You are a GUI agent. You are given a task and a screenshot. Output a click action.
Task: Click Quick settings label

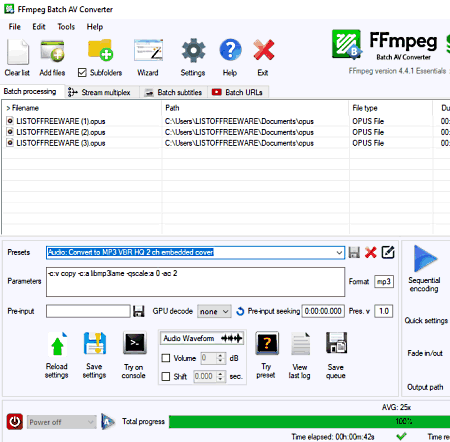(x=426, y=320)
